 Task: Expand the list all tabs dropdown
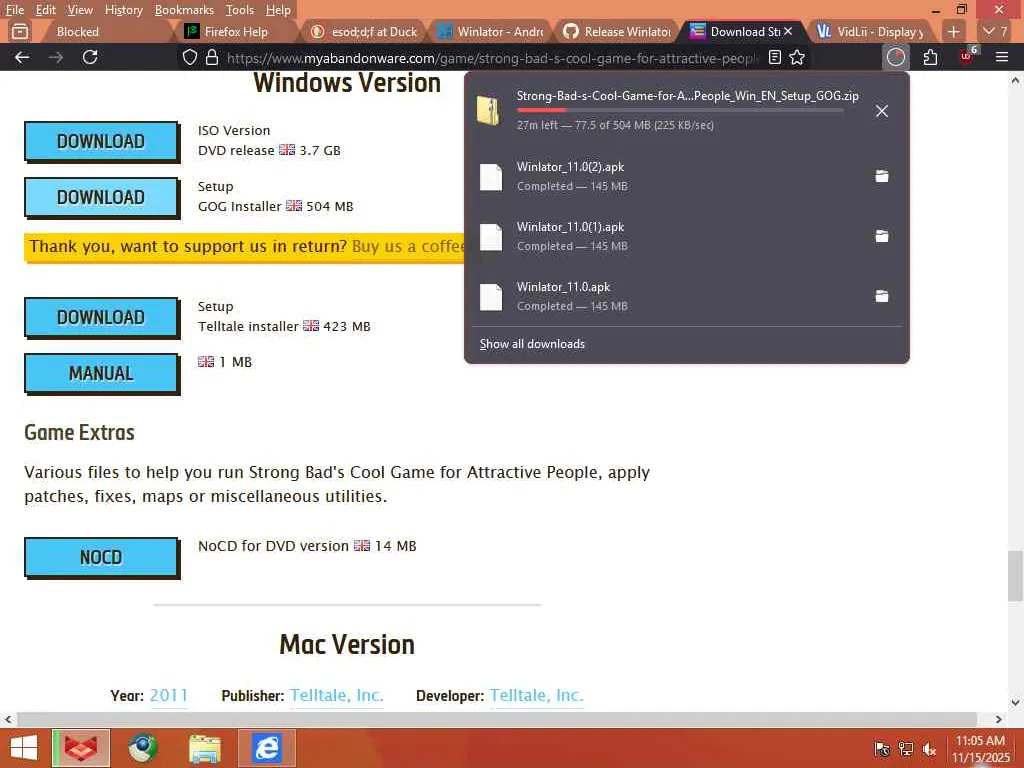(995, 31)
